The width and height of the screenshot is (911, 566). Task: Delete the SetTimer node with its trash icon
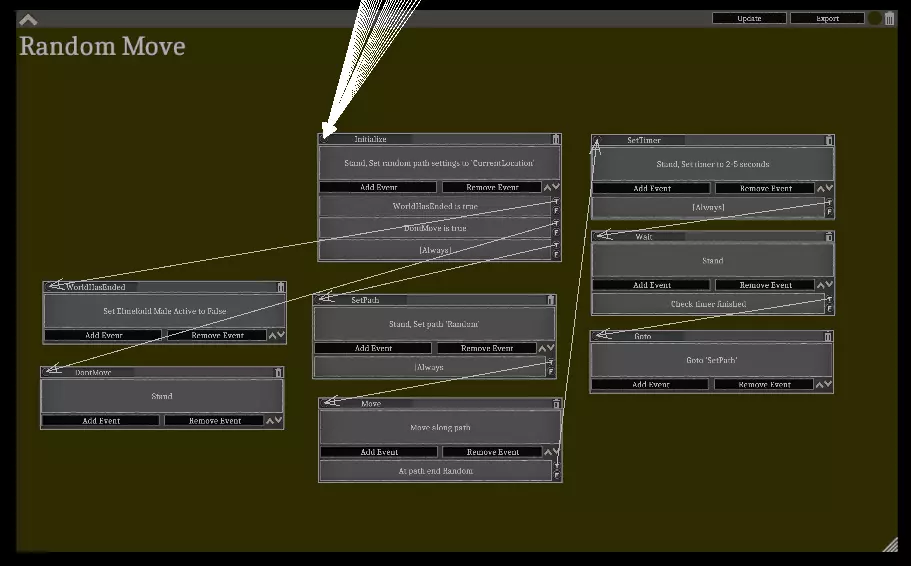(829, 140)
